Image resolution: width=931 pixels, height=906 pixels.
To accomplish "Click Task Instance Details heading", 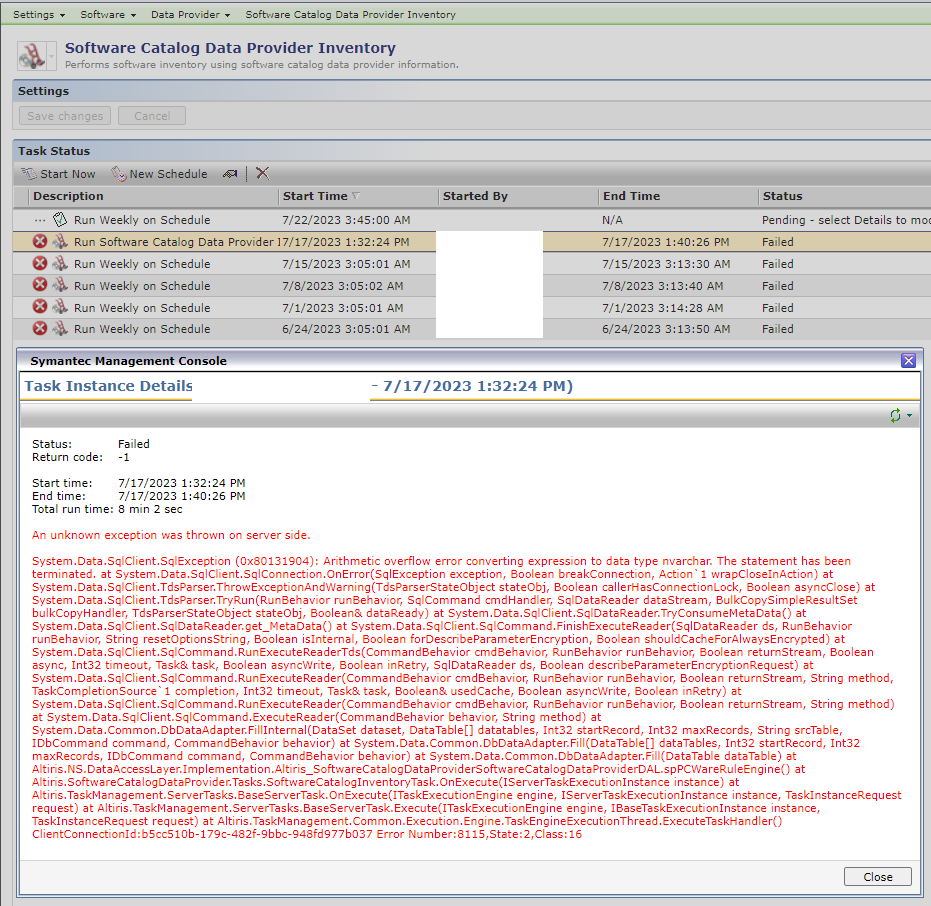I will (109, 386).
